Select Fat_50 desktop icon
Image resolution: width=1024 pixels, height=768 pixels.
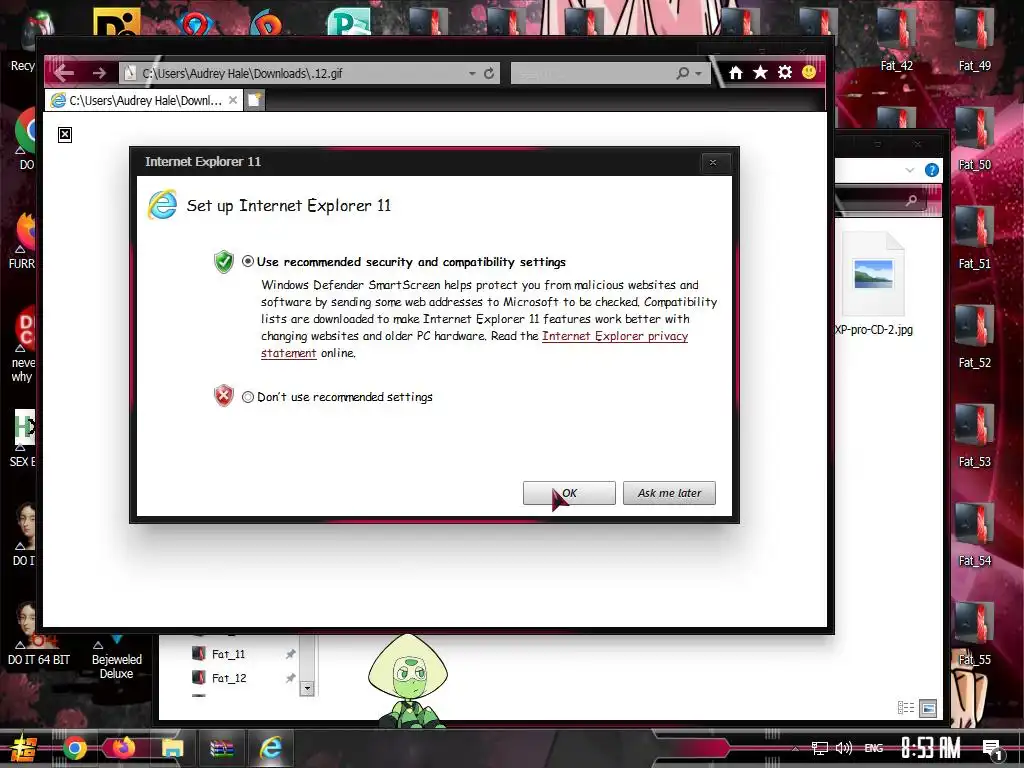(974, 138)
